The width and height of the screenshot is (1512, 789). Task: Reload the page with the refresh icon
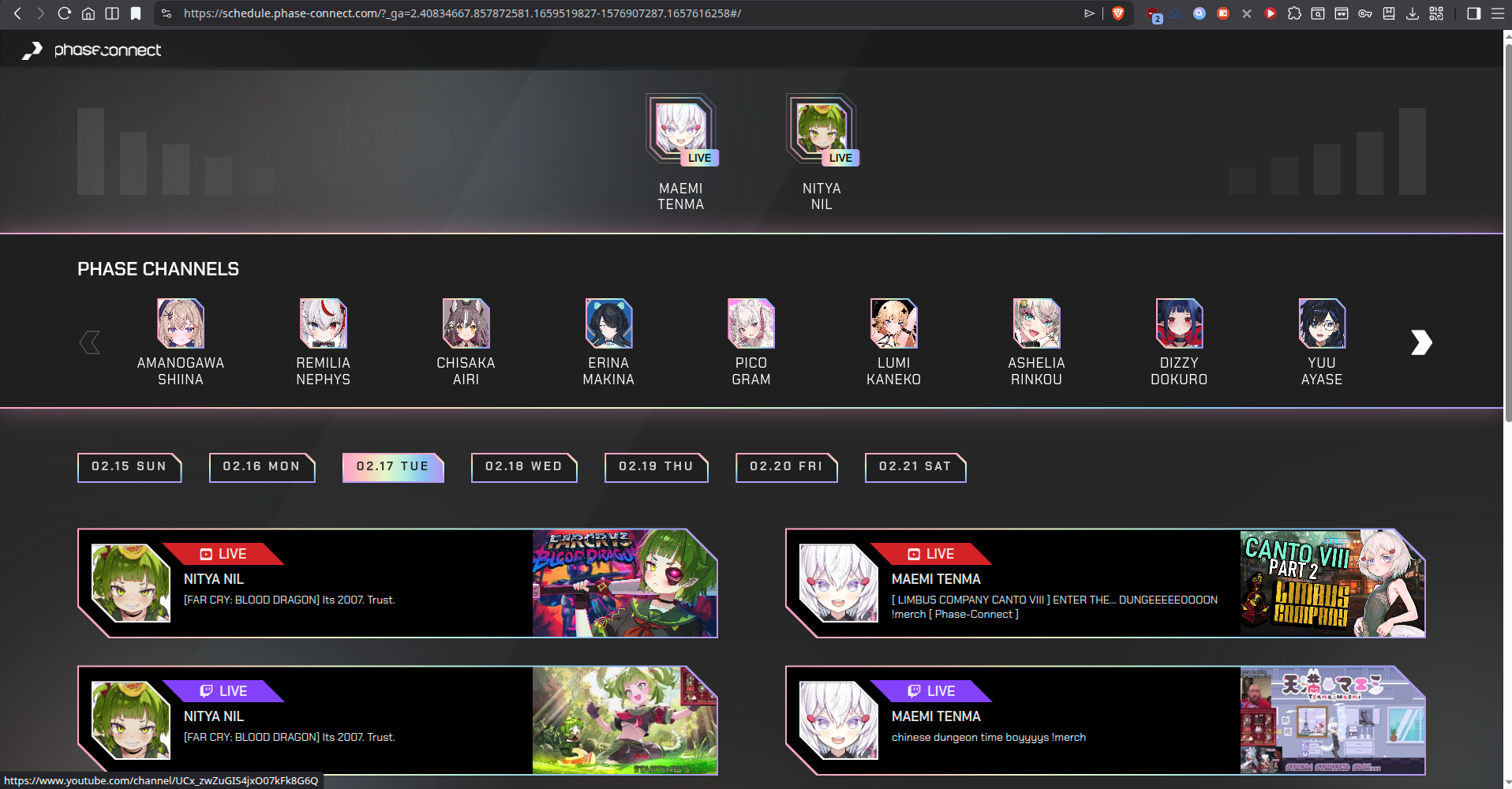pos(65,13)
